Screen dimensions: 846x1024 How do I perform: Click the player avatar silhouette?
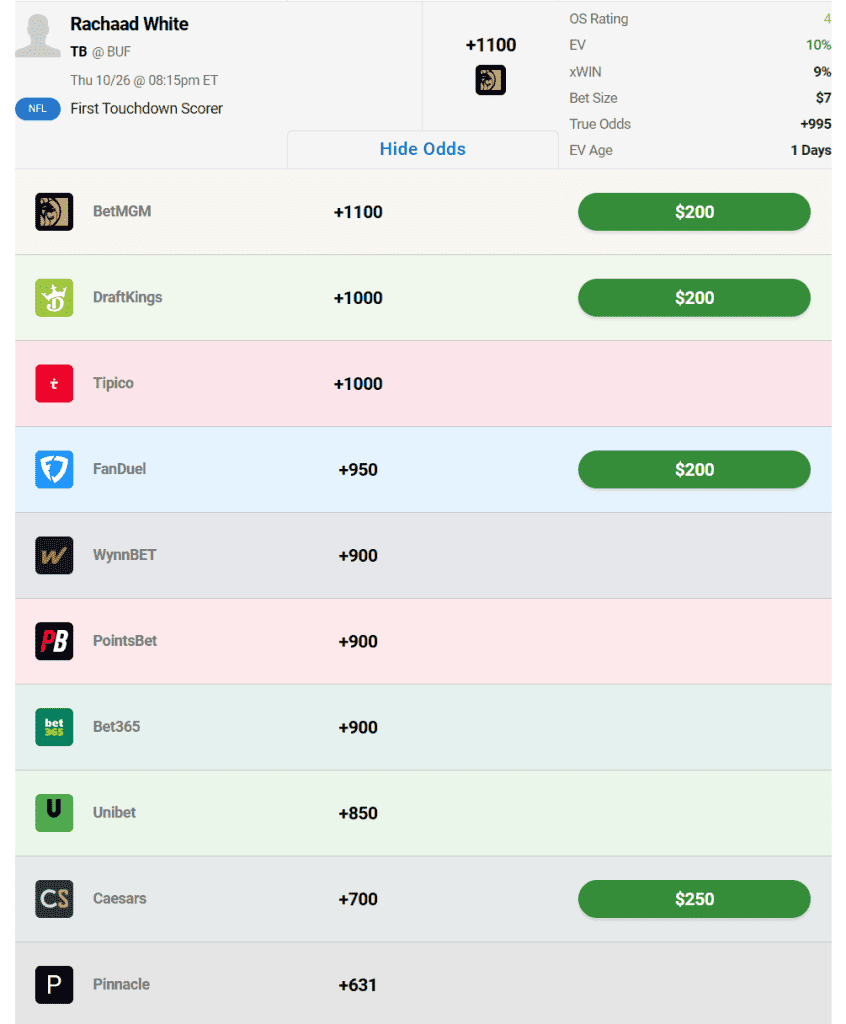(x=38, y=36)
